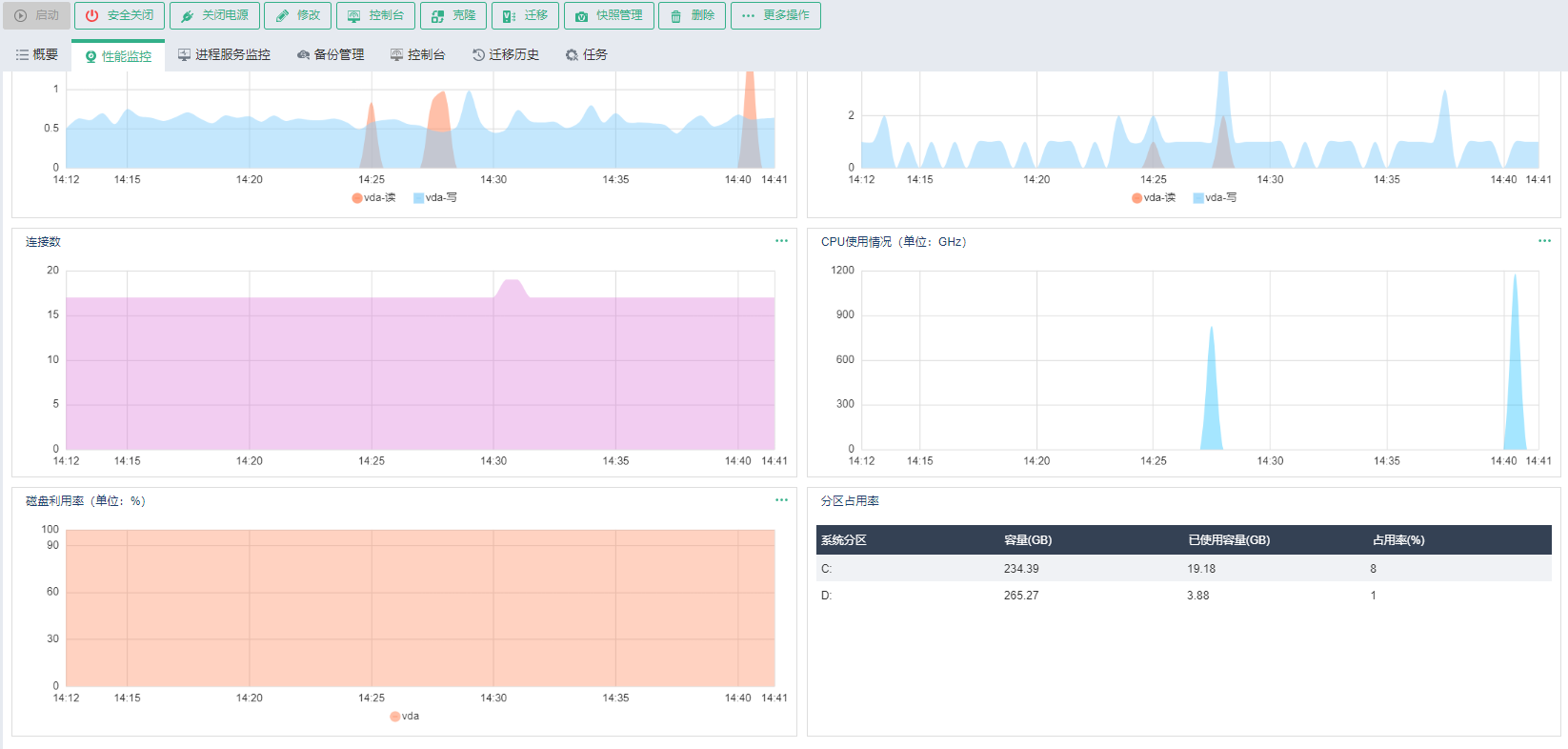
Task: Click the 安全关闭 power icon button
Action: [x=119, y=16]
